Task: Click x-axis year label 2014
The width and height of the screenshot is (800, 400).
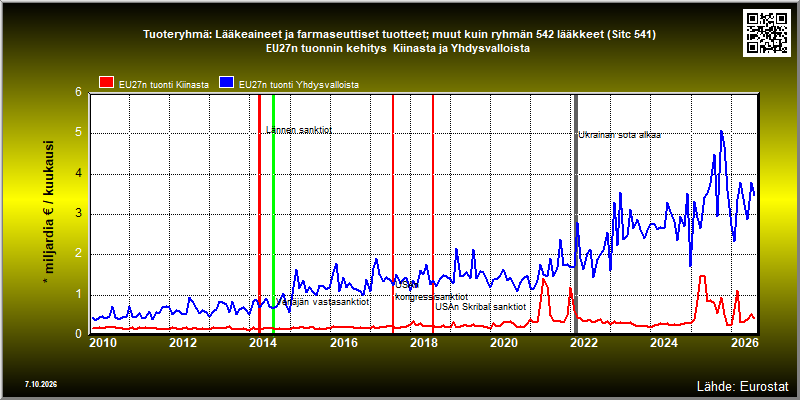Action: tap(264, 342)
